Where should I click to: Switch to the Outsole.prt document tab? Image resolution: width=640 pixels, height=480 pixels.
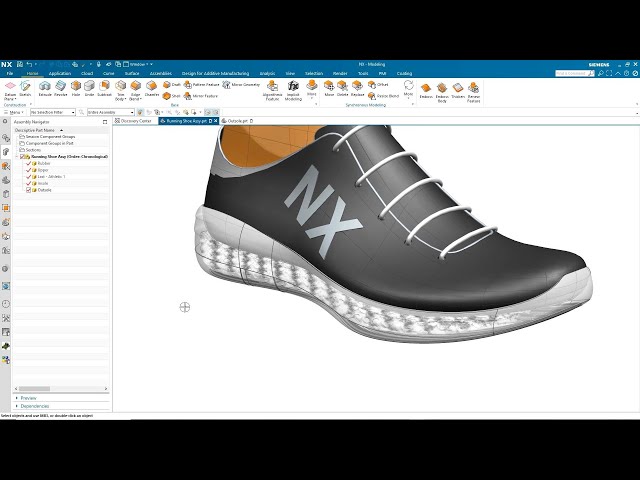[238, 121]
